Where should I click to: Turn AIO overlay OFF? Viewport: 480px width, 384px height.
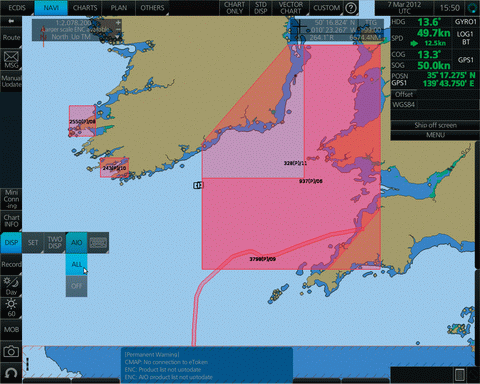[76, 286]
